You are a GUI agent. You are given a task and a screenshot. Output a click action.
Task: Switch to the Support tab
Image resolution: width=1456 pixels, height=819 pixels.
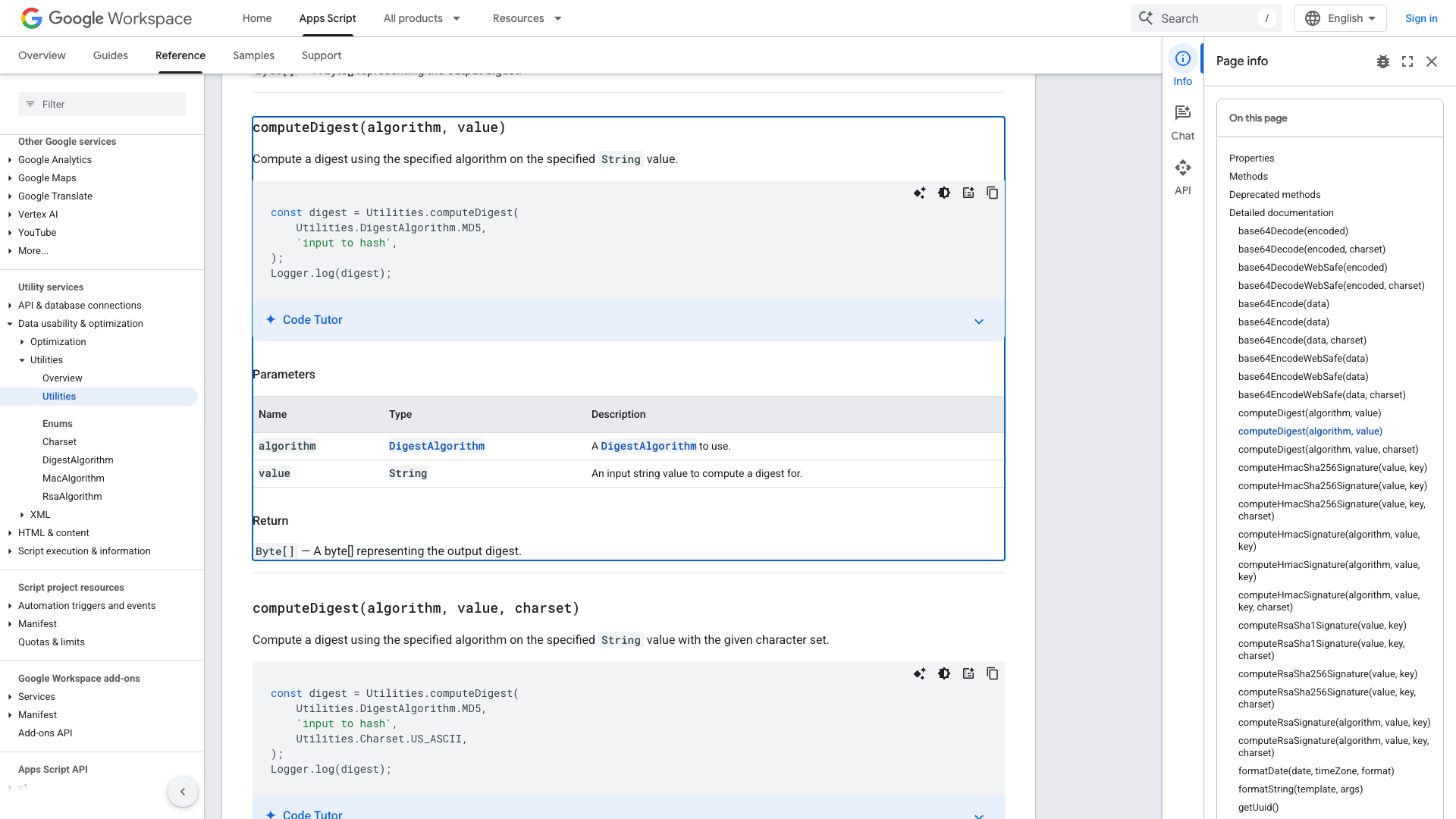(x=322, y=55)
